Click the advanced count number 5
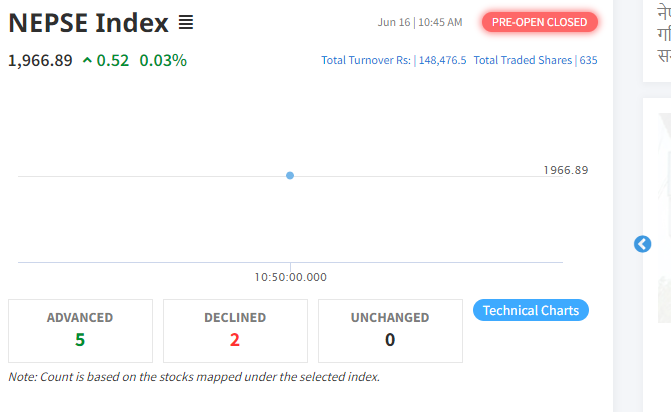This screenshot has width=671, height=412. tap(80, 340)
